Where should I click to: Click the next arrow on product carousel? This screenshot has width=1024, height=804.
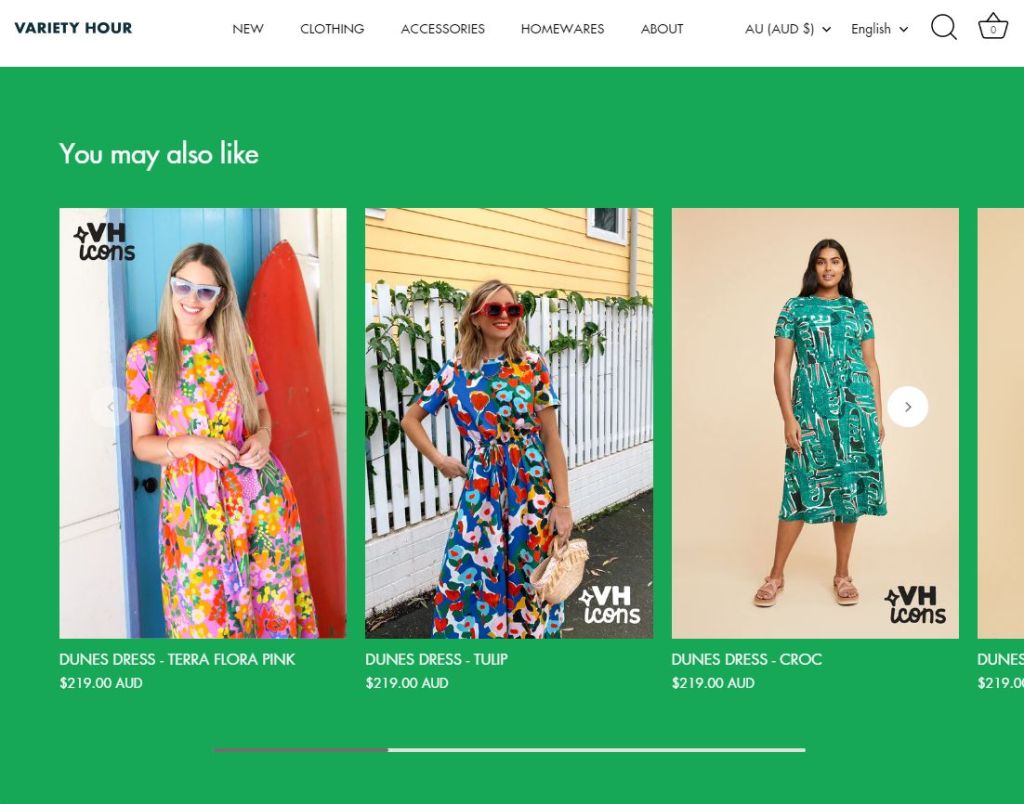[907, 407]
